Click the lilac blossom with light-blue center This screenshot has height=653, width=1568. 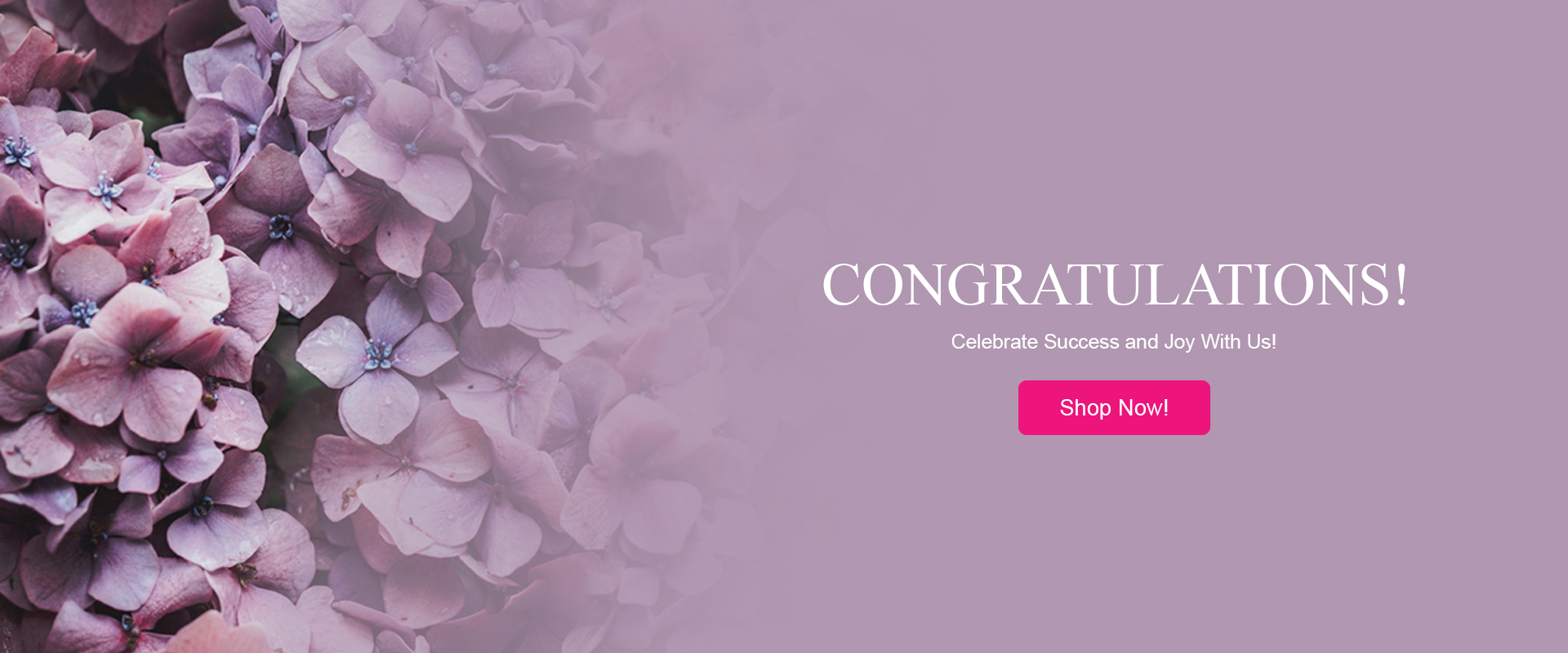376,356
